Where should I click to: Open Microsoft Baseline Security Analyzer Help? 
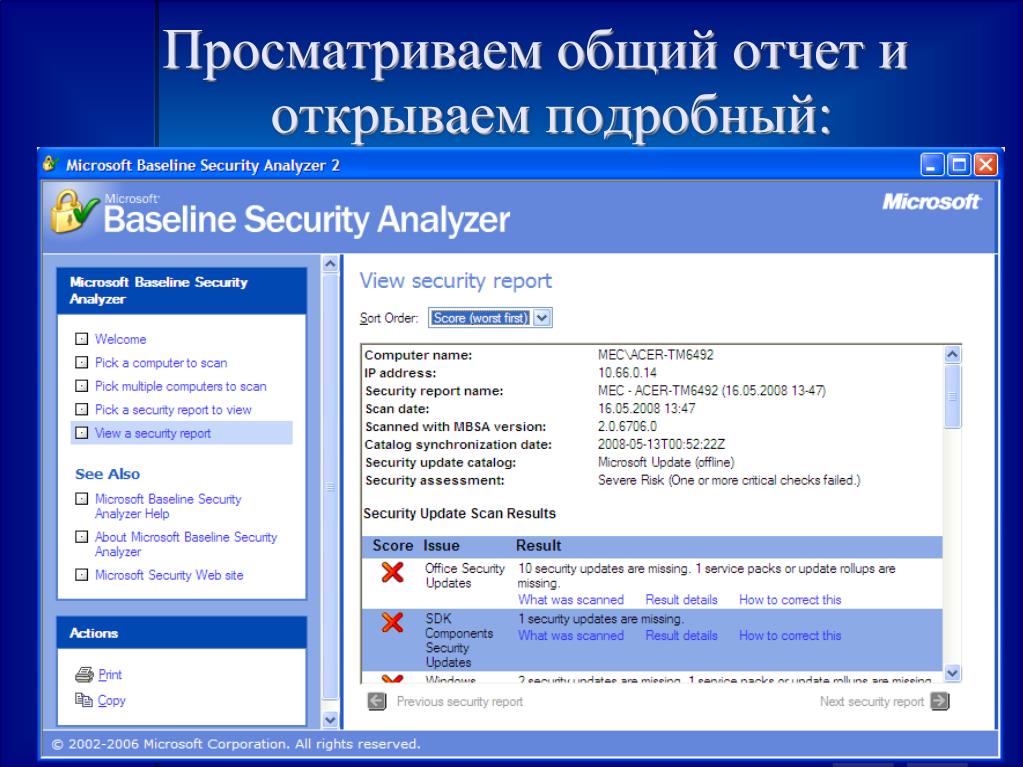[168, 506]
